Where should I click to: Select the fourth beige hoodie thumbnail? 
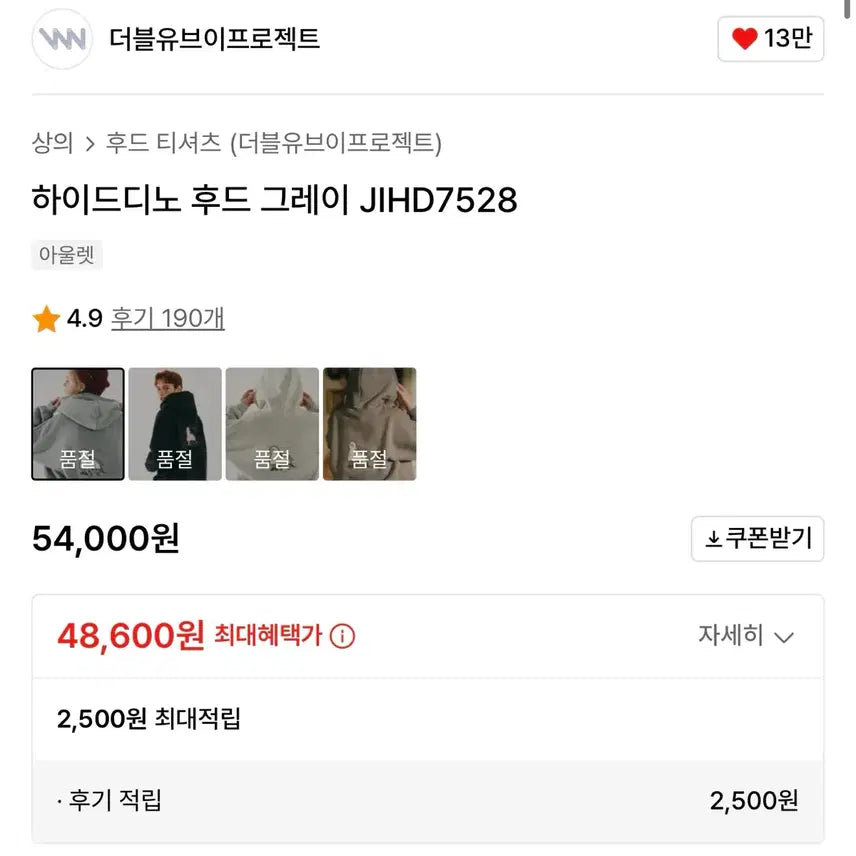tap(369, 424)
